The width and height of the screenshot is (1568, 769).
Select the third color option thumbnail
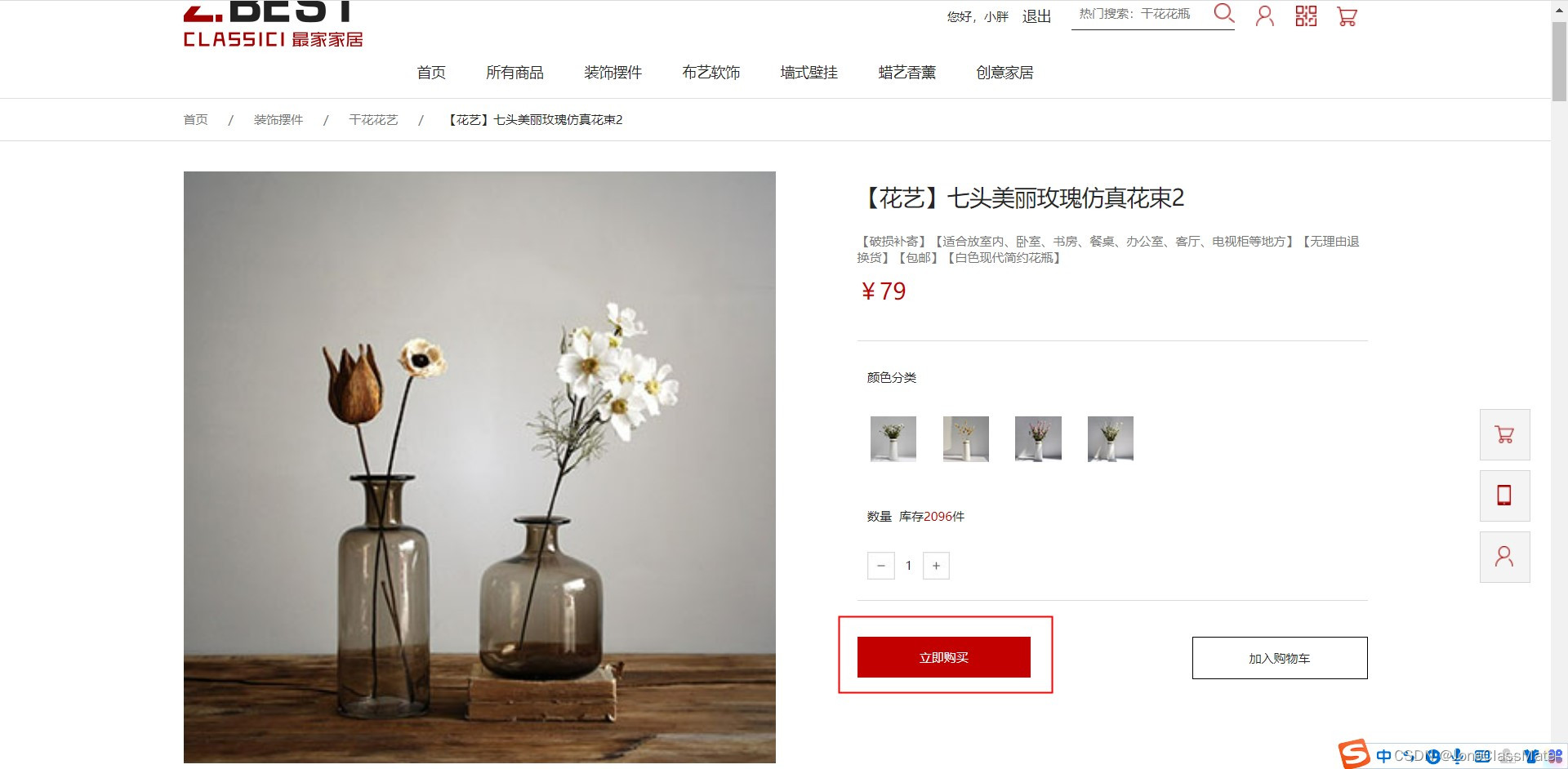point(1038,439)
